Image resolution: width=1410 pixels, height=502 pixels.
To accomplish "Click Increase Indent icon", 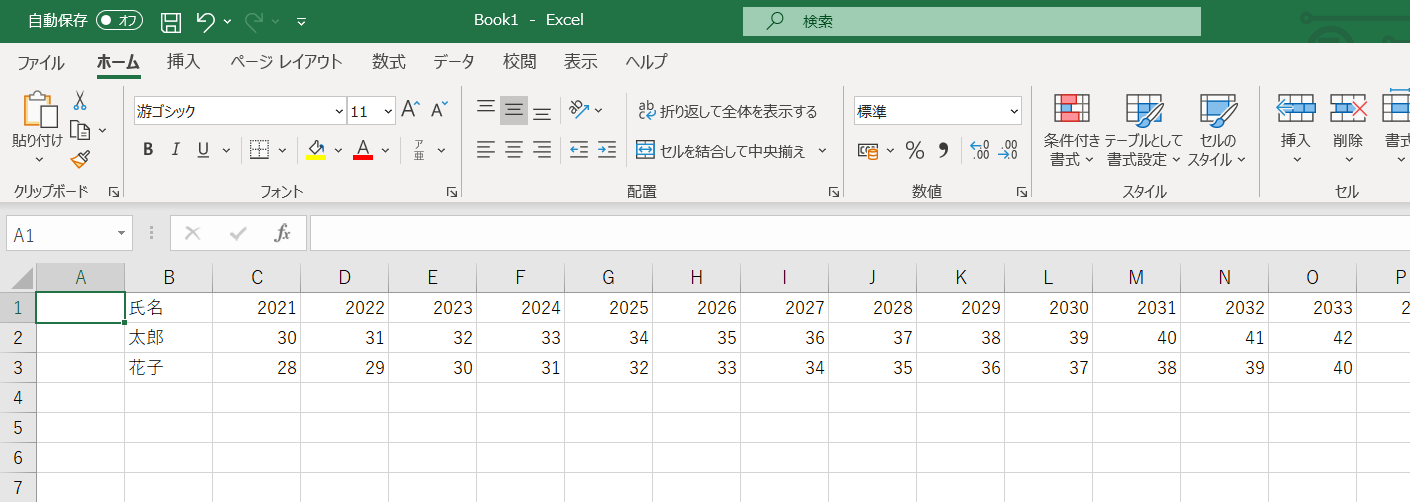I will (x=607, y=150).
